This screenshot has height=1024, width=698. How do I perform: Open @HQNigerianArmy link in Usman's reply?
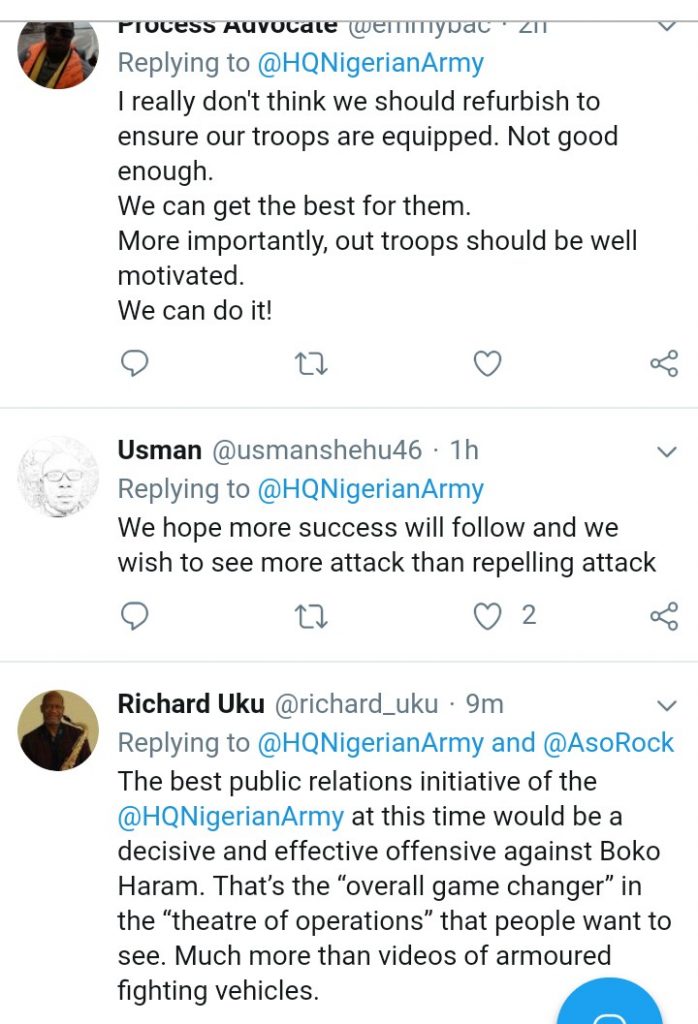click(x=370, y=489)
